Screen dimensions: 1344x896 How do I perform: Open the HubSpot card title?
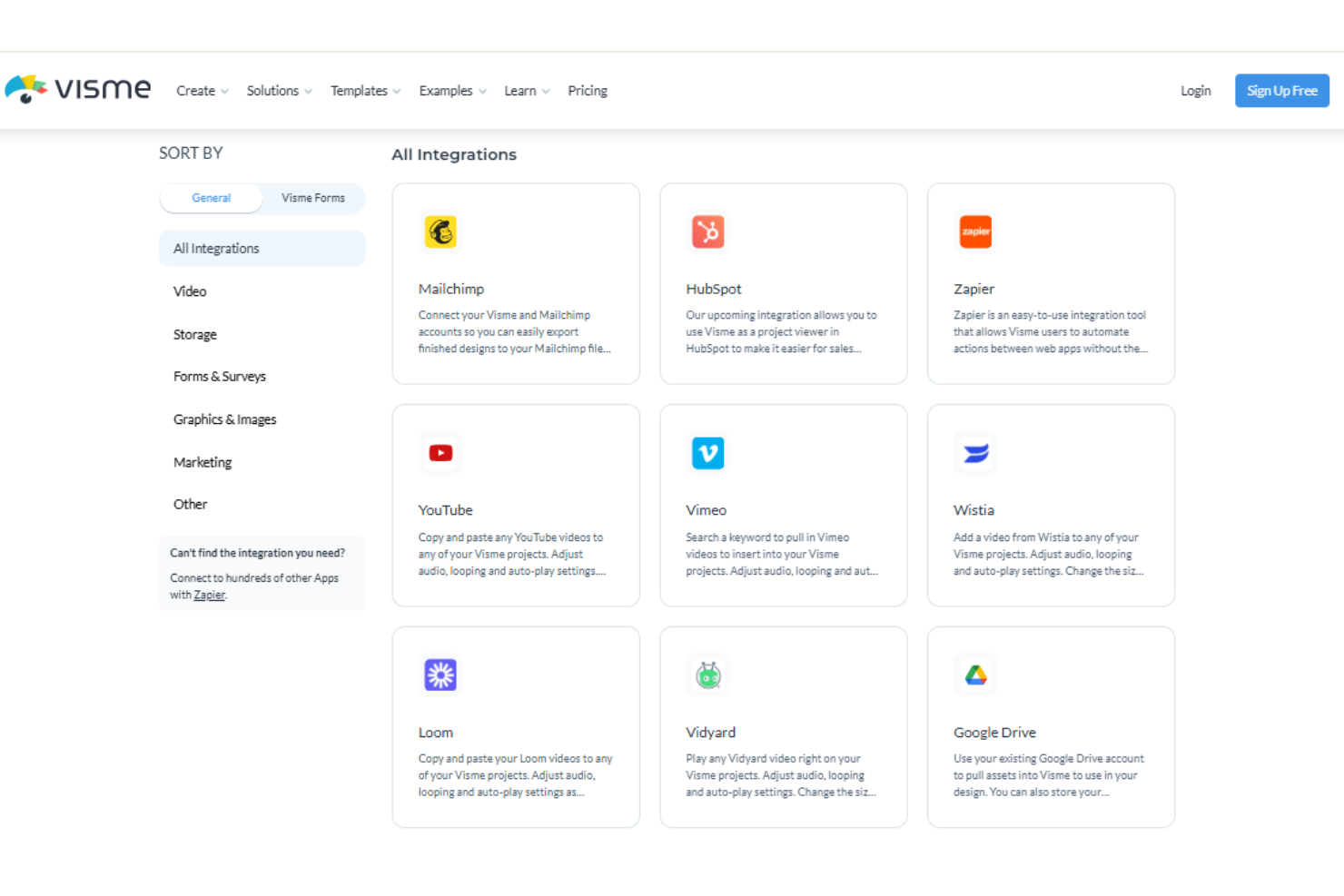714,289
